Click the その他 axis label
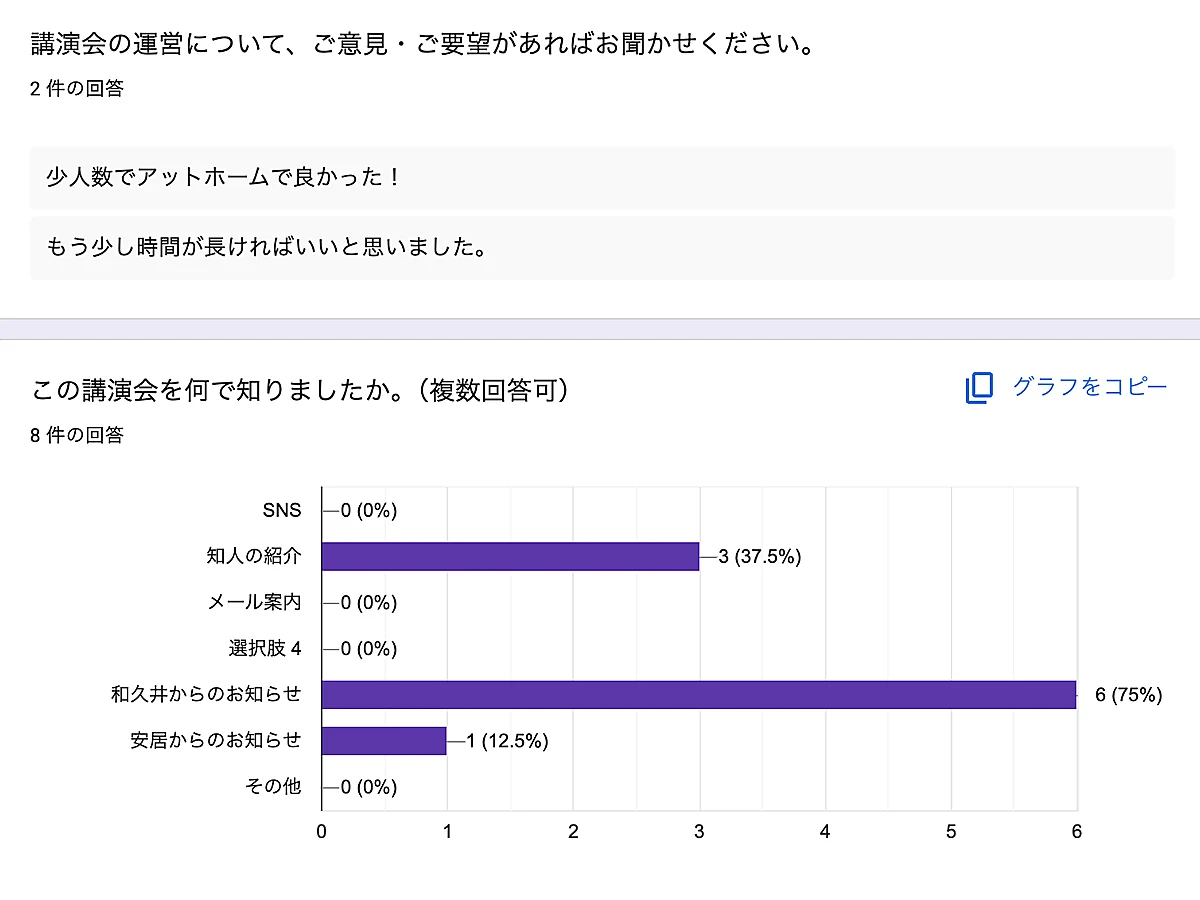The image size is (1200, 900). click(273, 787)
